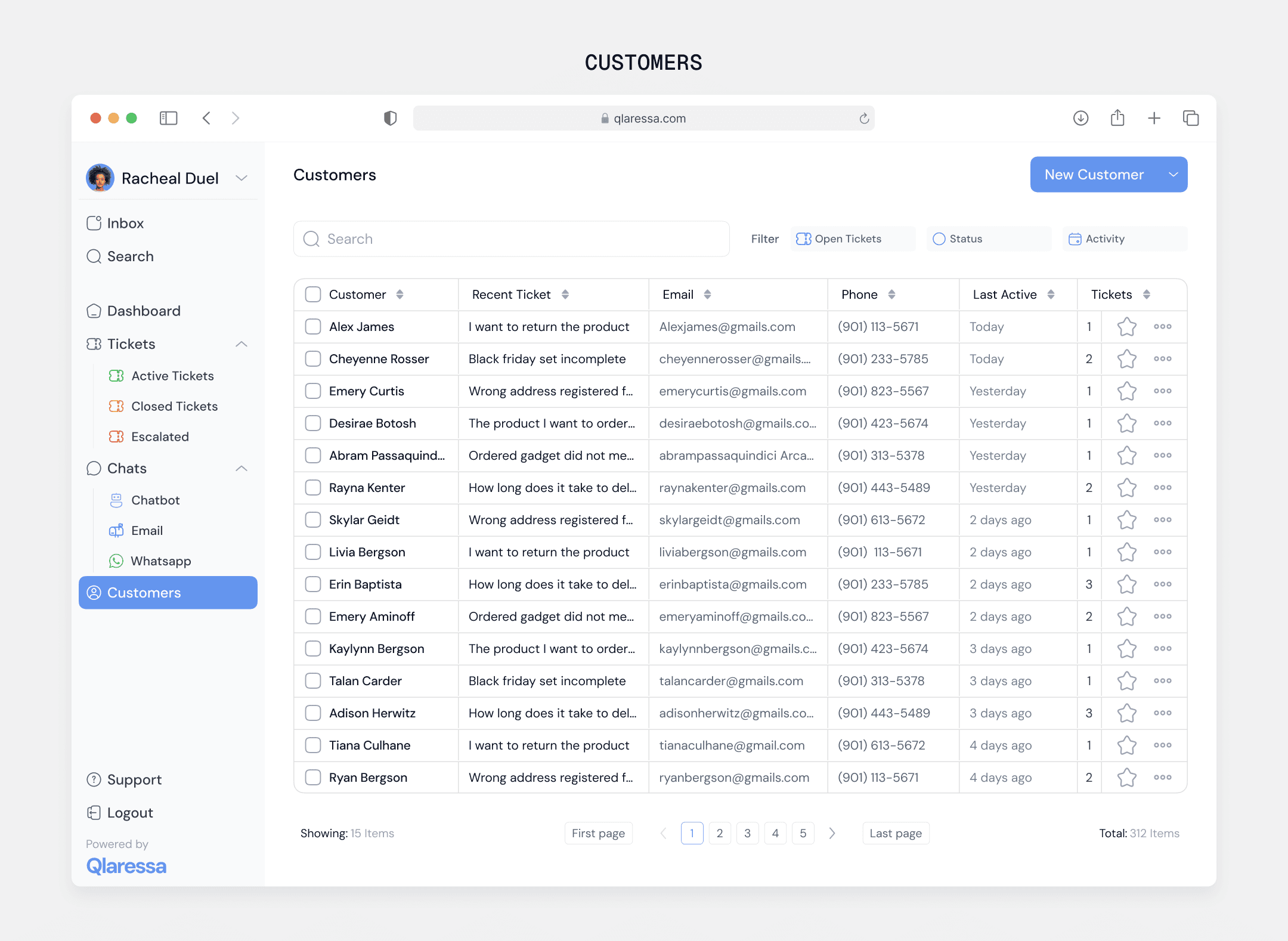
Task: Select Emery Curtis row checkbox
Action: [x=313, y=391]
